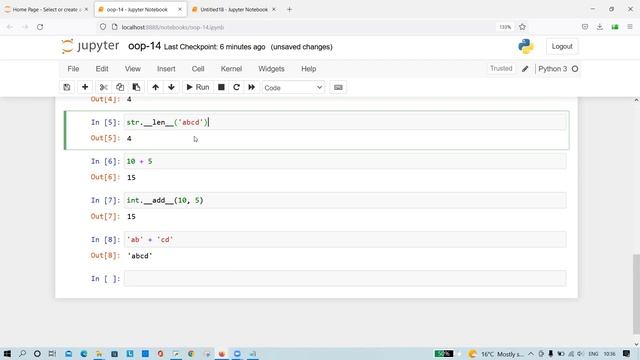Image resolution: width=640 pixels, height=360 pixels.
Task: Click into cell In [6] '10 + 5'
Action: (345, 161)
